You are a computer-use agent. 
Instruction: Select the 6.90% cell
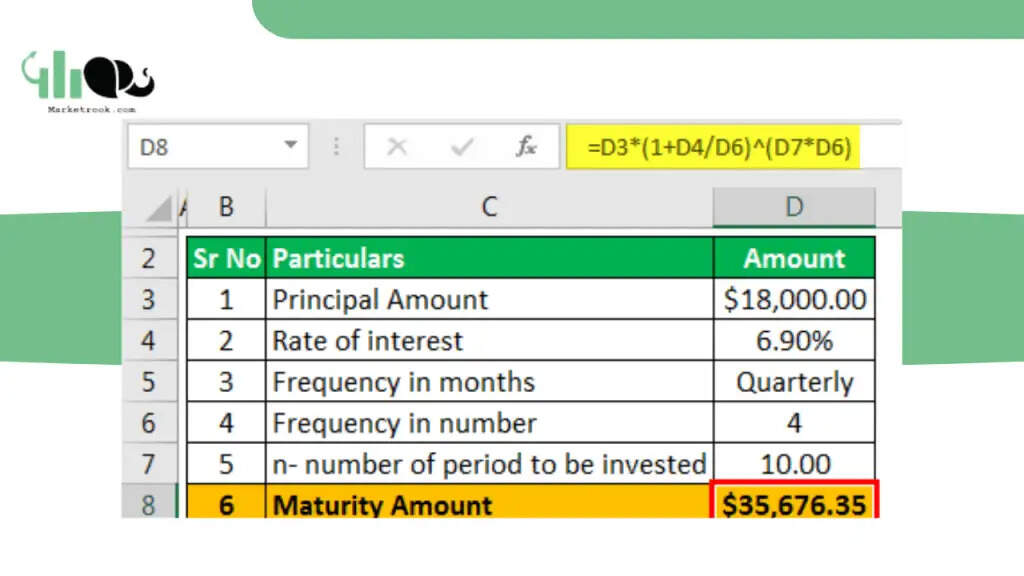pos(794,341)
